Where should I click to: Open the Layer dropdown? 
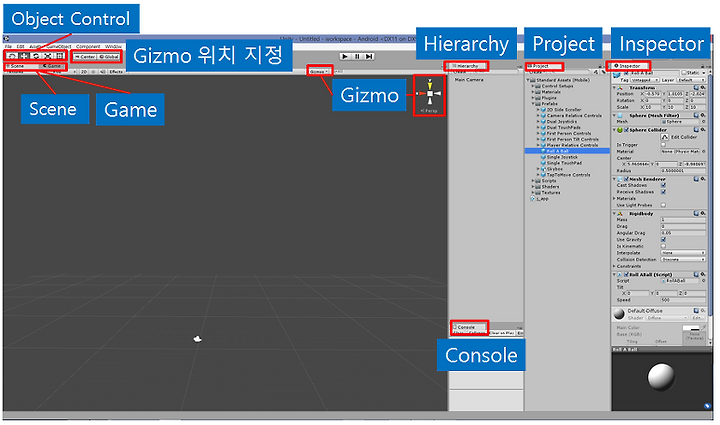pyautogui.click(x=691, y=80)
